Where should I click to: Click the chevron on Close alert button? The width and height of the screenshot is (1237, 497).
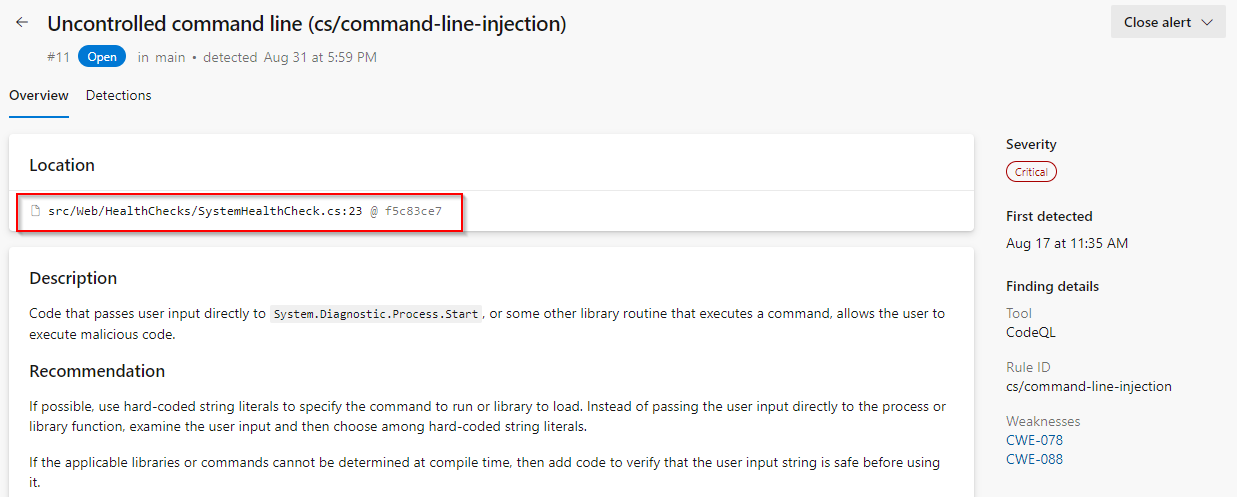click(1206, 22)
